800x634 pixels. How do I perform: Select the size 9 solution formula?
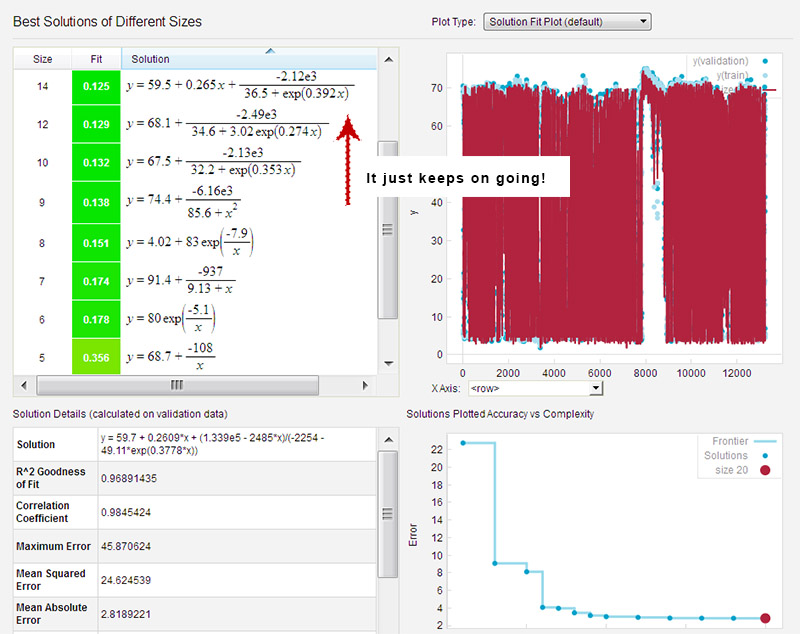click(x=184, y=201)
